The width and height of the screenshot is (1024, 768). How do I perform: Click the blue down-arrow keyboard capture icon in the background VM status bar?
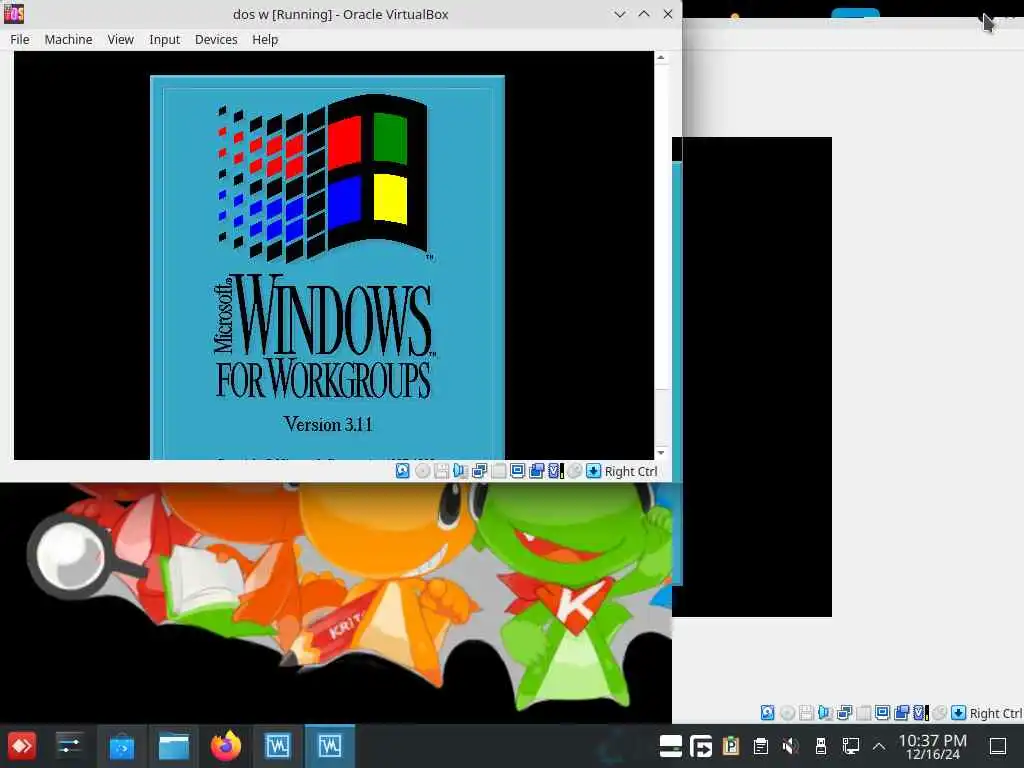coord(958,713)
